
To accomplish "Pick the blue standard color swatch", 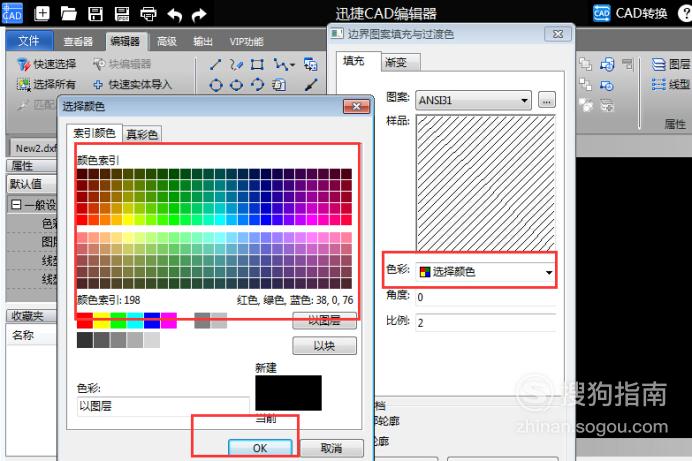I will point(152,321).
